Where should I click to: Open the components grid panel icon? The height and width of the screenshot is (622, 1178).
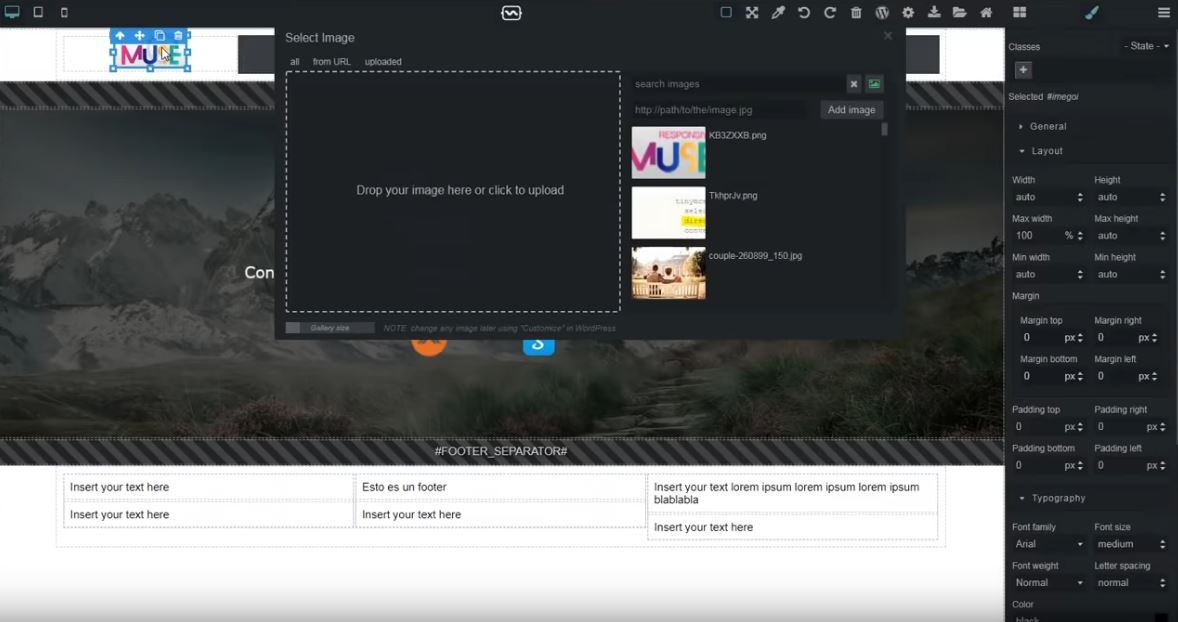tap(1018, 13)
